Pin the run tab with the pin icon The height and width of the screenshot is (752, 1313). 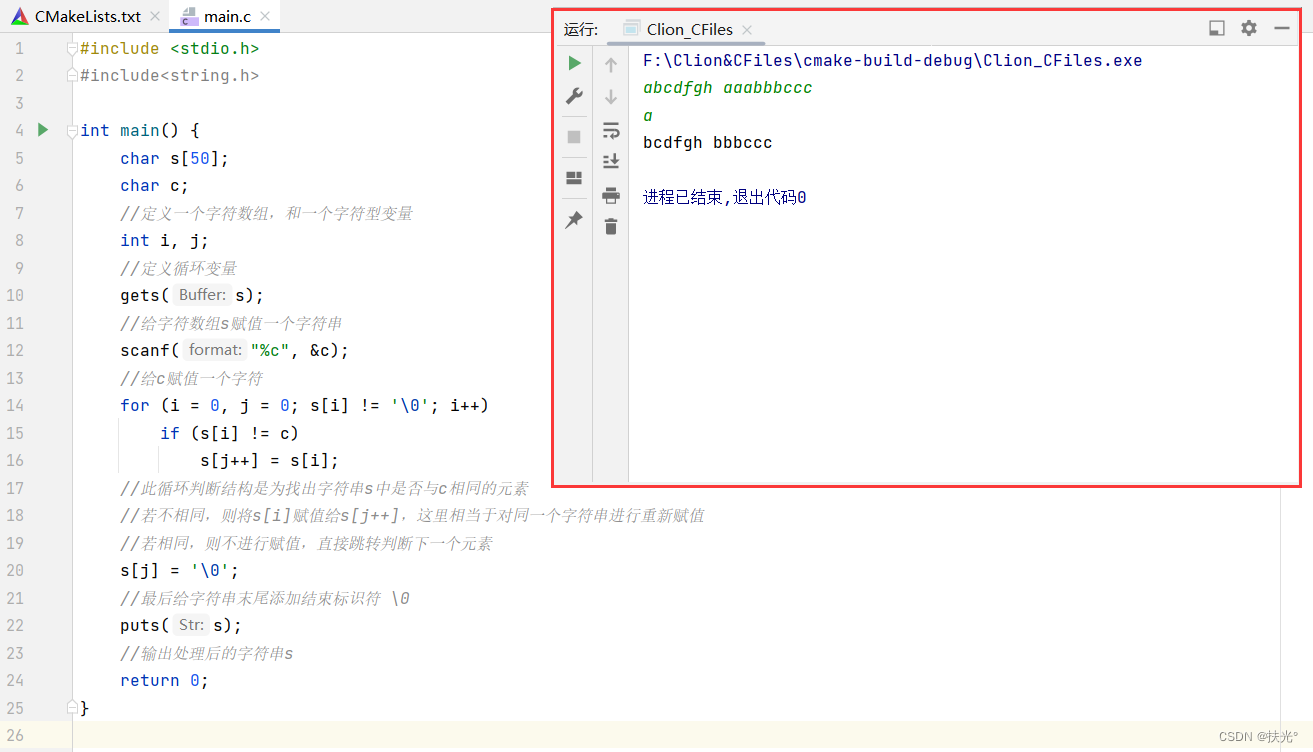click(x=574, y=220)
